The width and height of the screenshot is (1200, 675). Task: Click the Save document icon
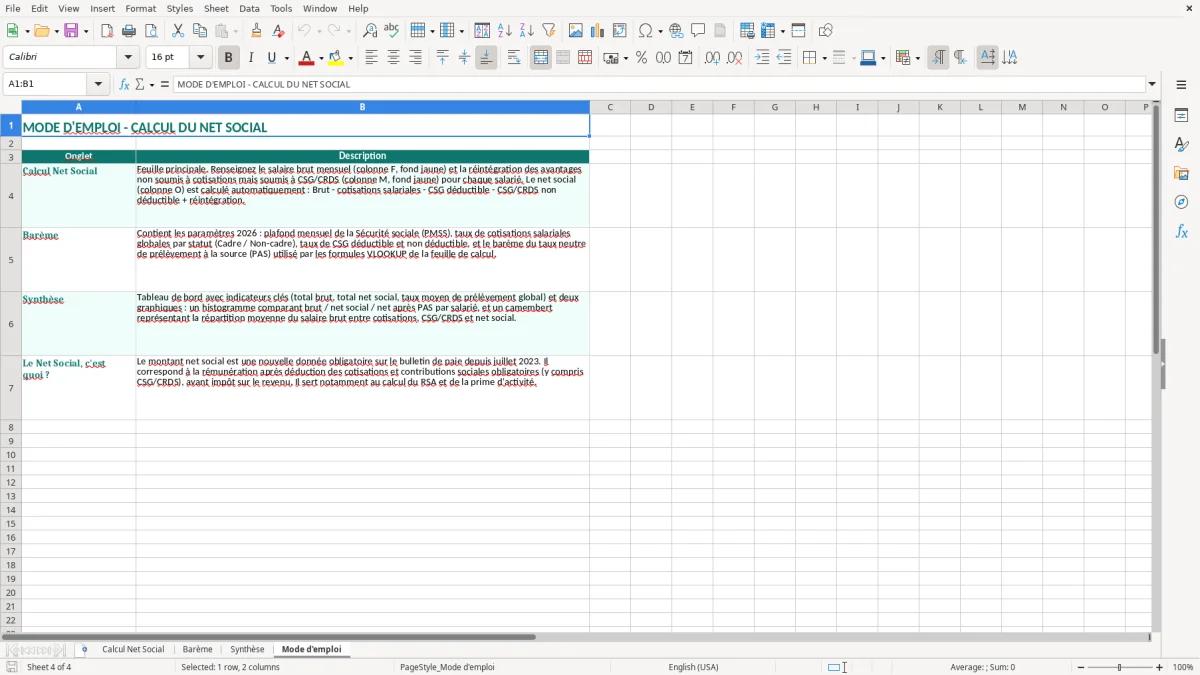click(71, 31)
